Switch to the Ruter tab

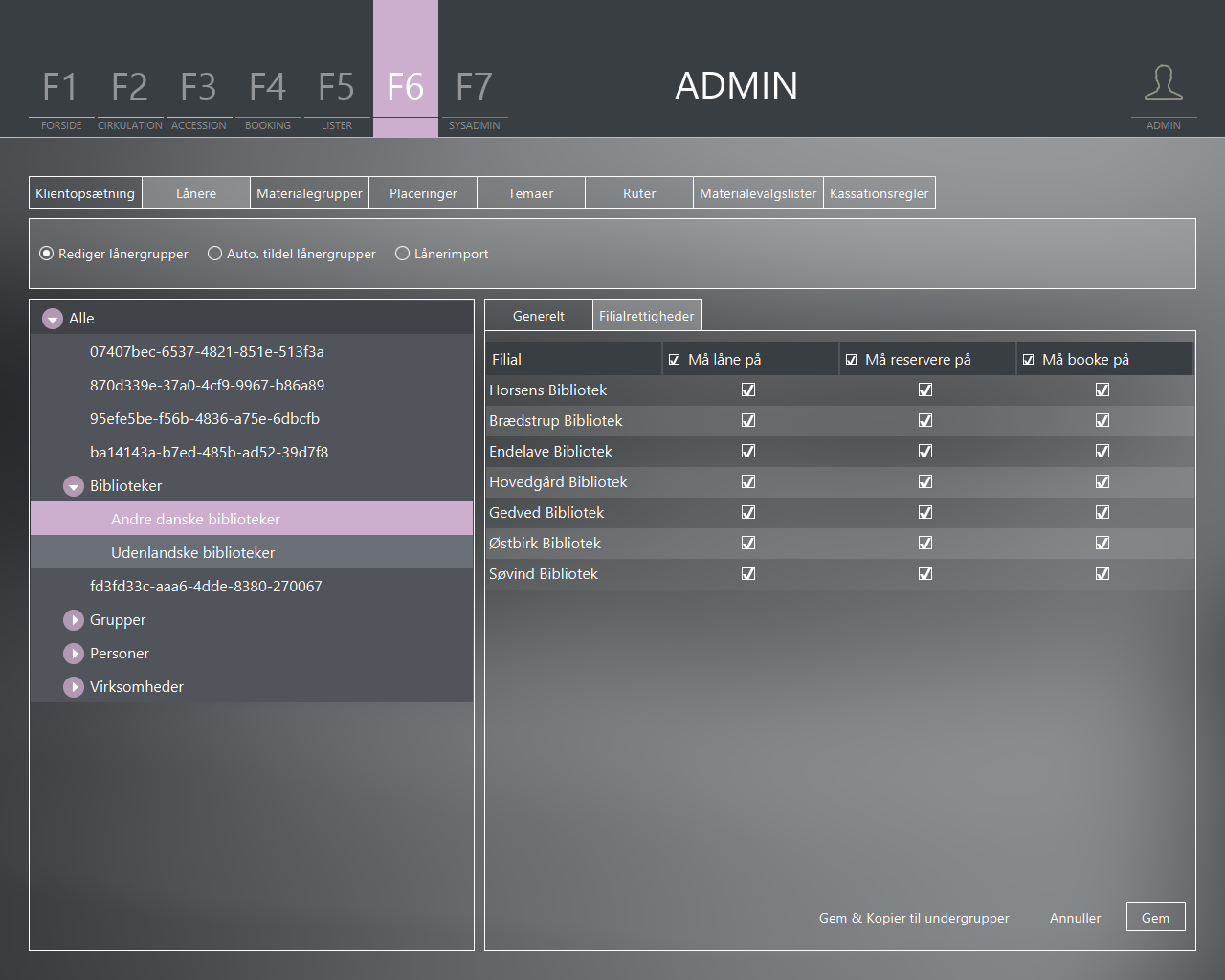click(639, 192)
